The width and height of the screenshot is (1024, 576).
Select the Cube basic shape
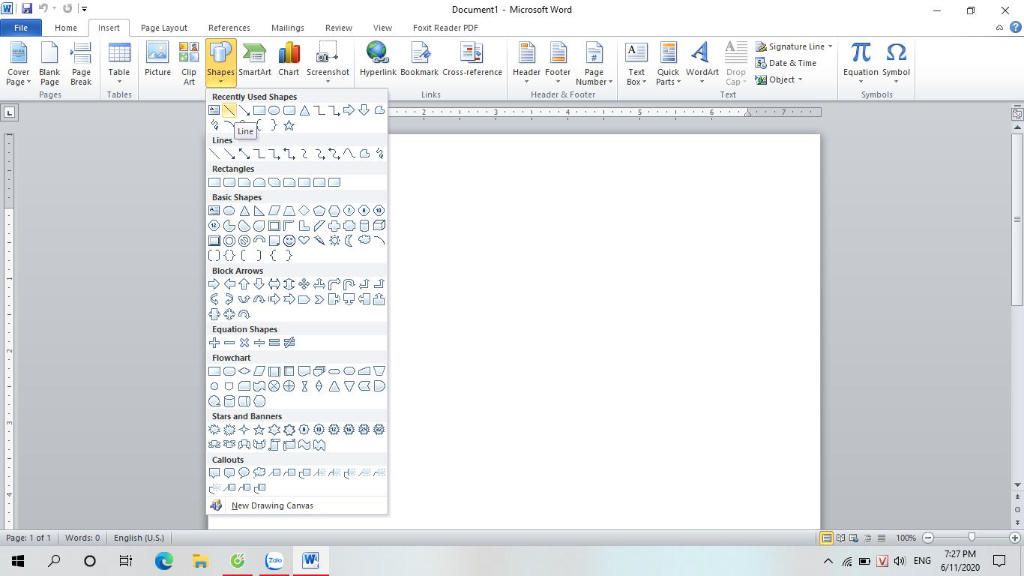point(379,226)
